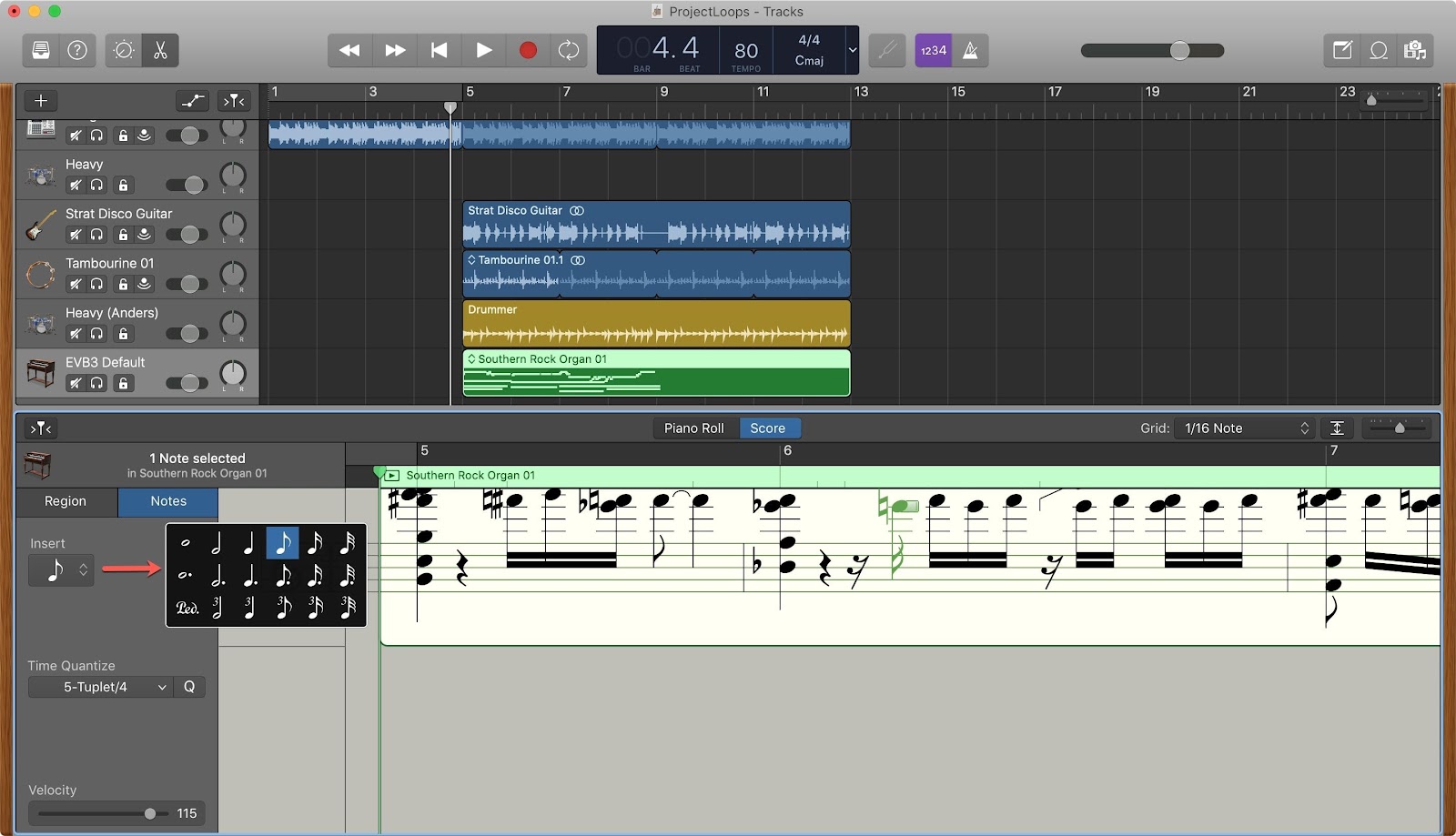Select the quarter note in the Insert palette

(x=249, y=543)
